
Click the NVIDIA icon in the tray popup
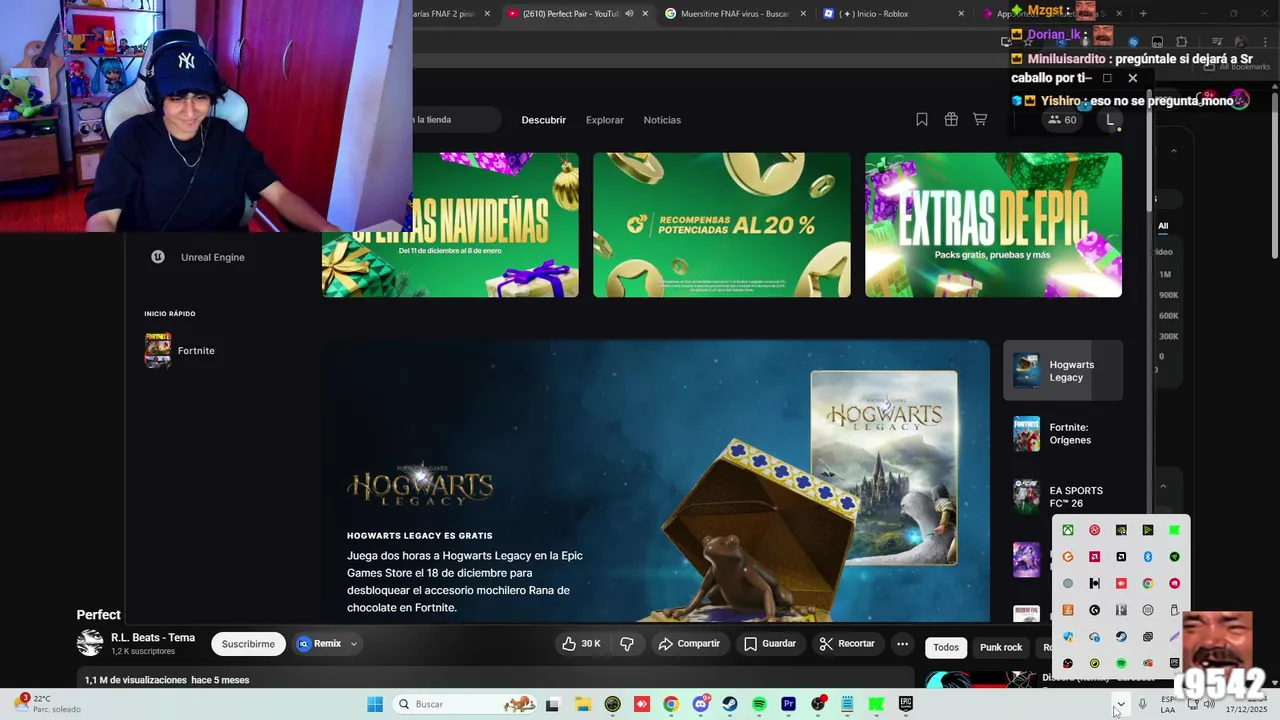click(x=1121, y=530)
